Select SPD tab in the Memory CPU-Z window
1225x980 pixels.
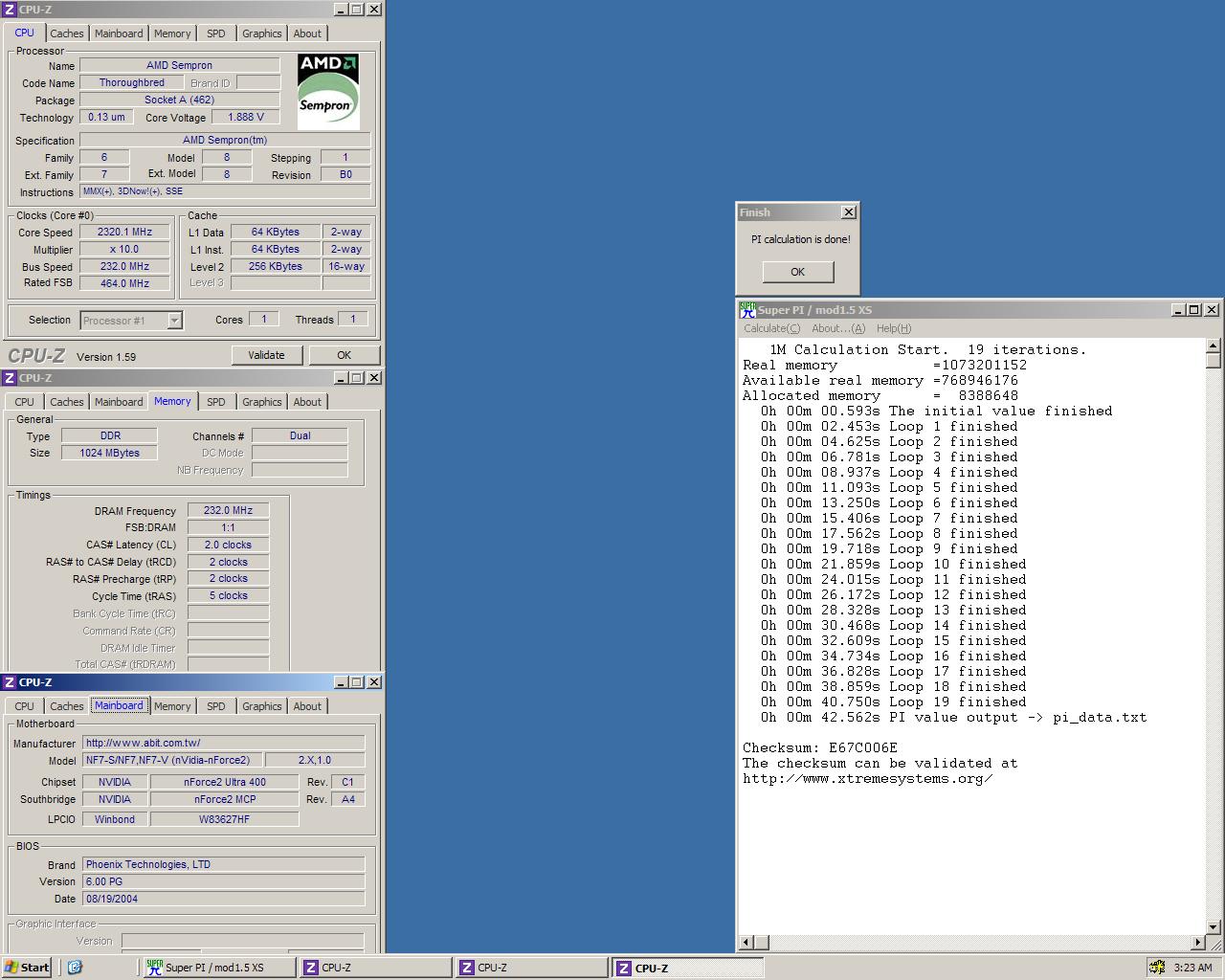(x=216, y=402)
